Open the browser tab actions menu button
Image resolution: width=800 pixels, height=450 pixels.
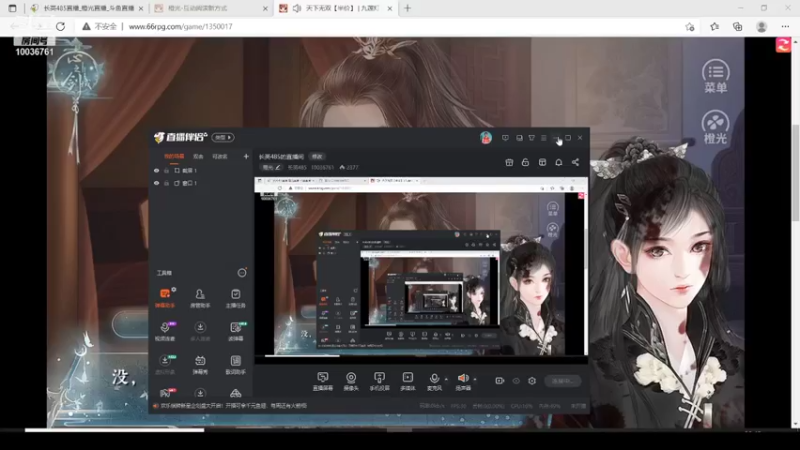click(12, 8)
